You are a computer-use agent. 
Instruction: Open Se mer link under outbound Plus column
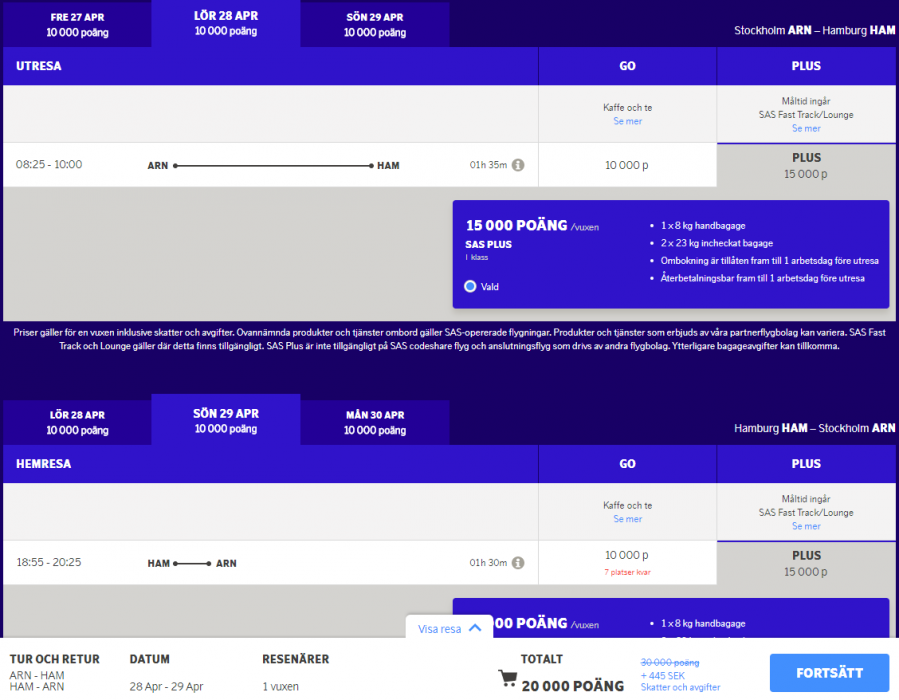806,128
